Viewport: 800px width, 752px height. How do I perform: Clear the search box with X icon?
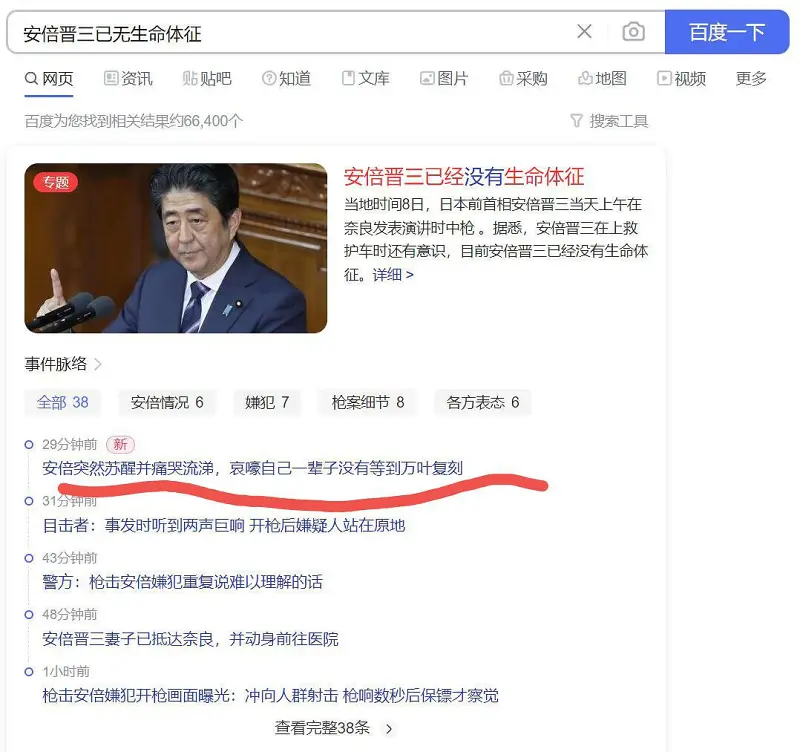584,32
